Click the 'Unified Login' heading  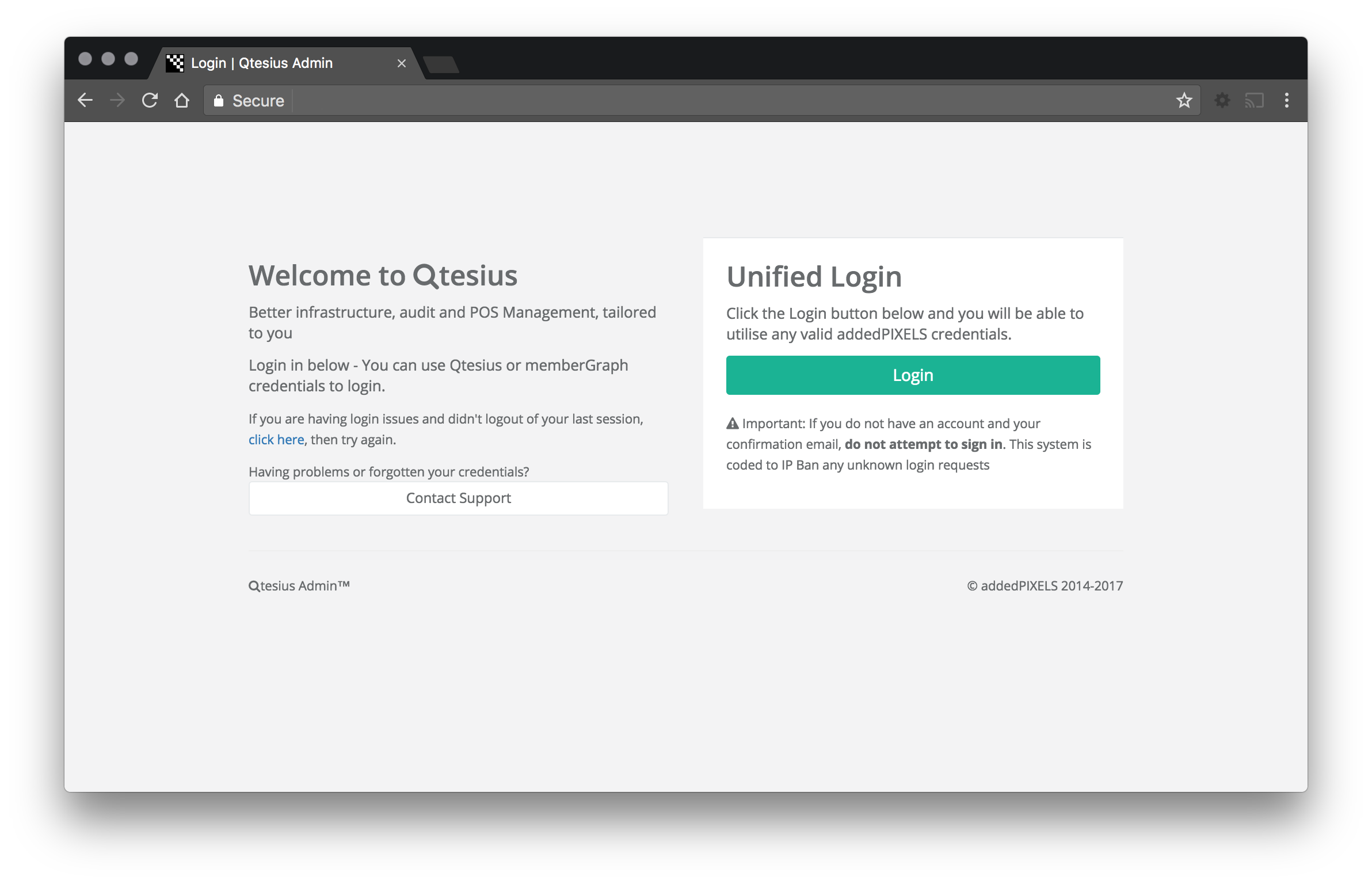coord(814,277)
